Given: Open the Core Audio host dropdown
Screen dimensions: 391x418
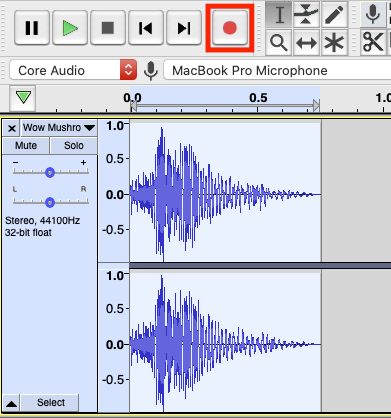Looking at the screenshot, I should coord(73,70).
